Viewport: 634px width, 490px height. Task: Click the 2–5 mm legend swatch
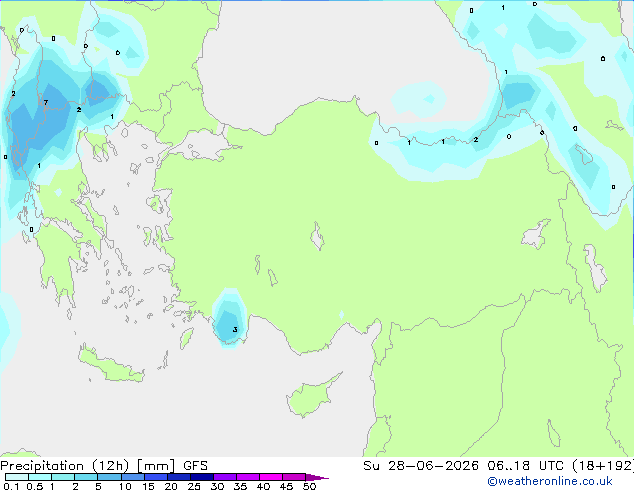pyautogui.click(x=86, y=477)
